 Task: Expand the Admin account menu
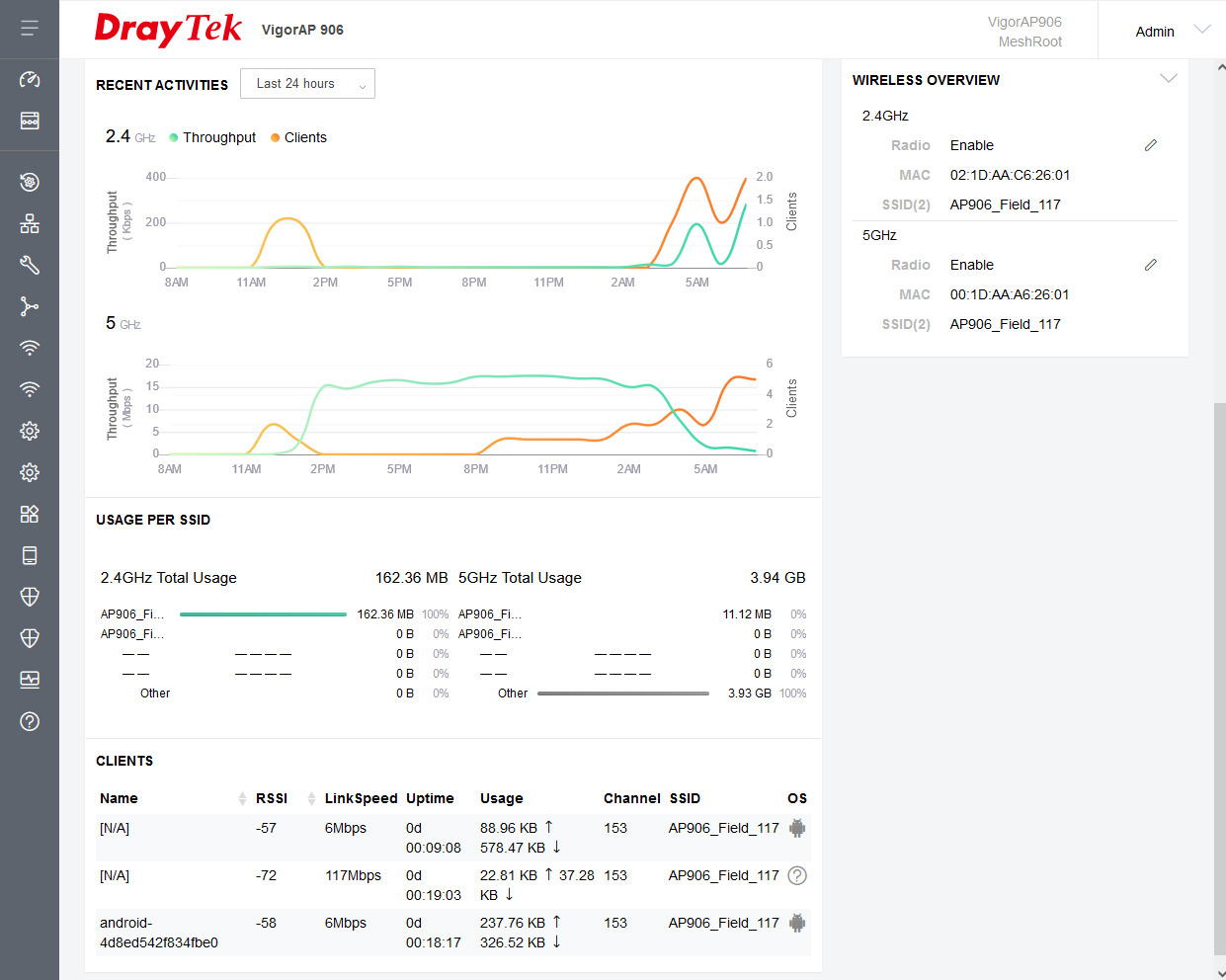click(1172, 31)
